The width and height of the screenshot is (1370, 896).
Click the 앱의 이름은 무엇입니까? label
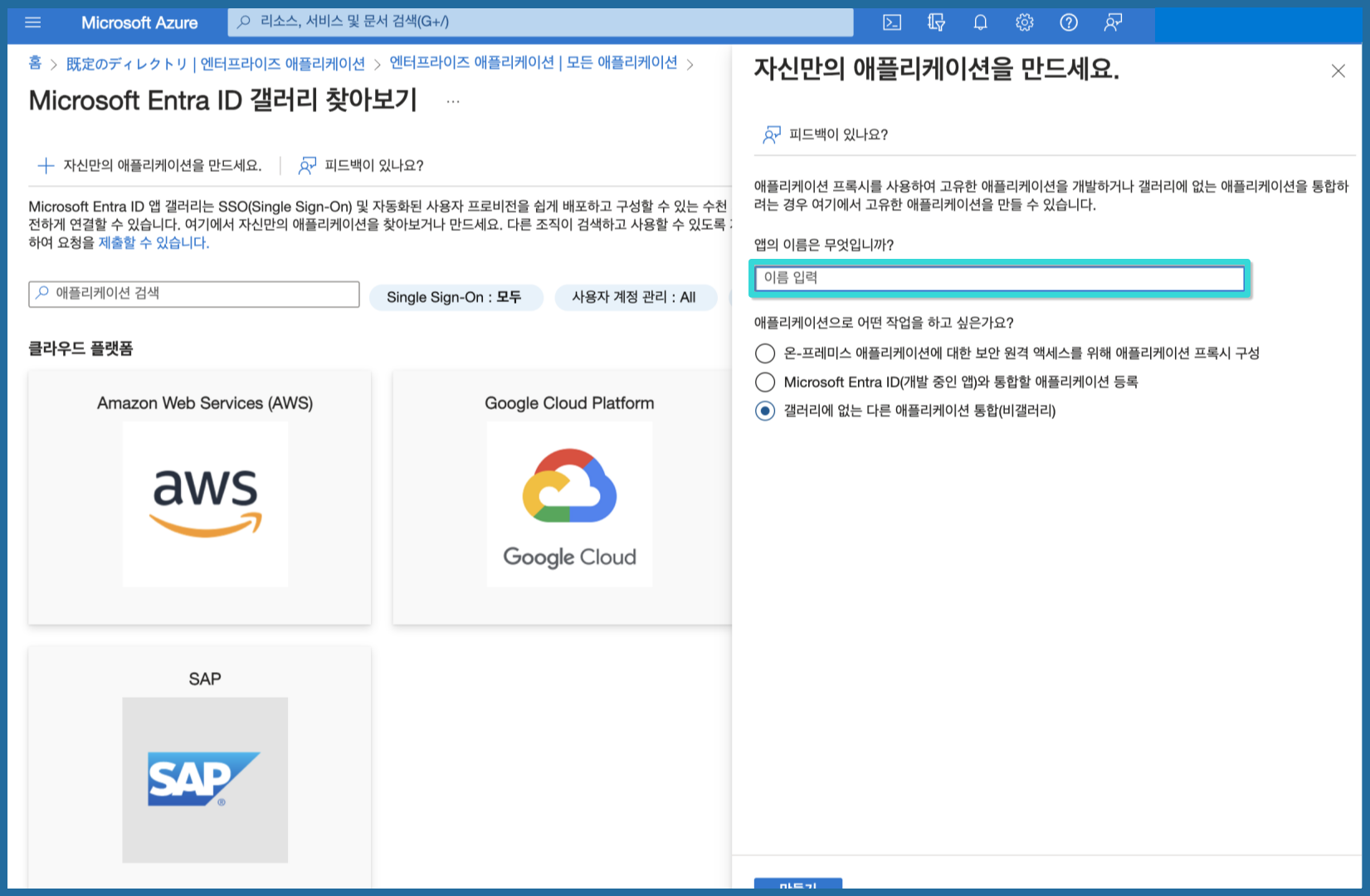[x=824, y=245]
